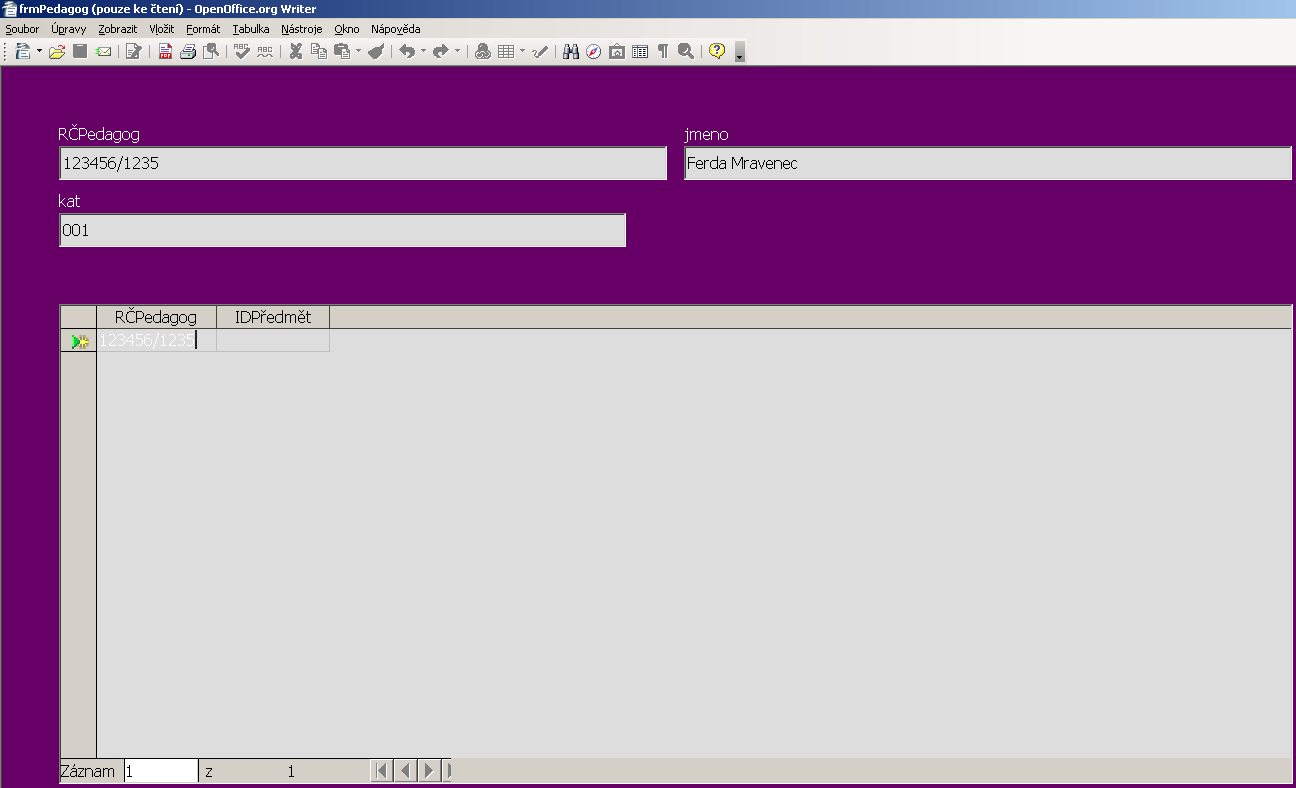Image resolution: width=1296 pixels, height=788 pixels.
Task: Click the New document icon
Action: [22, 51]
